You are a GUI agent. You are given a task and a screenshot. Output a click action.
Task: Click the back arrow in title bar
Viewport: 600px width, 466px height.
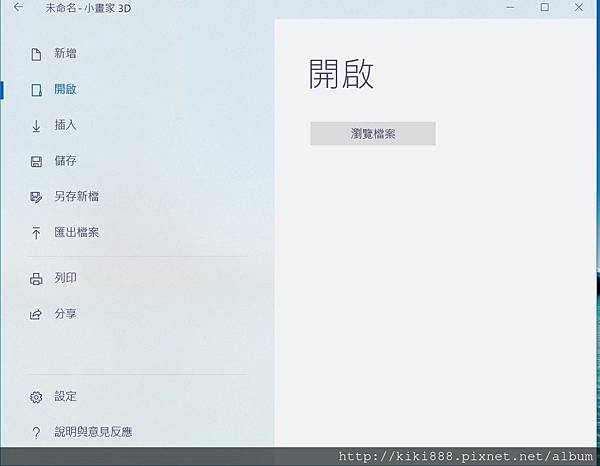click(18, 7)
